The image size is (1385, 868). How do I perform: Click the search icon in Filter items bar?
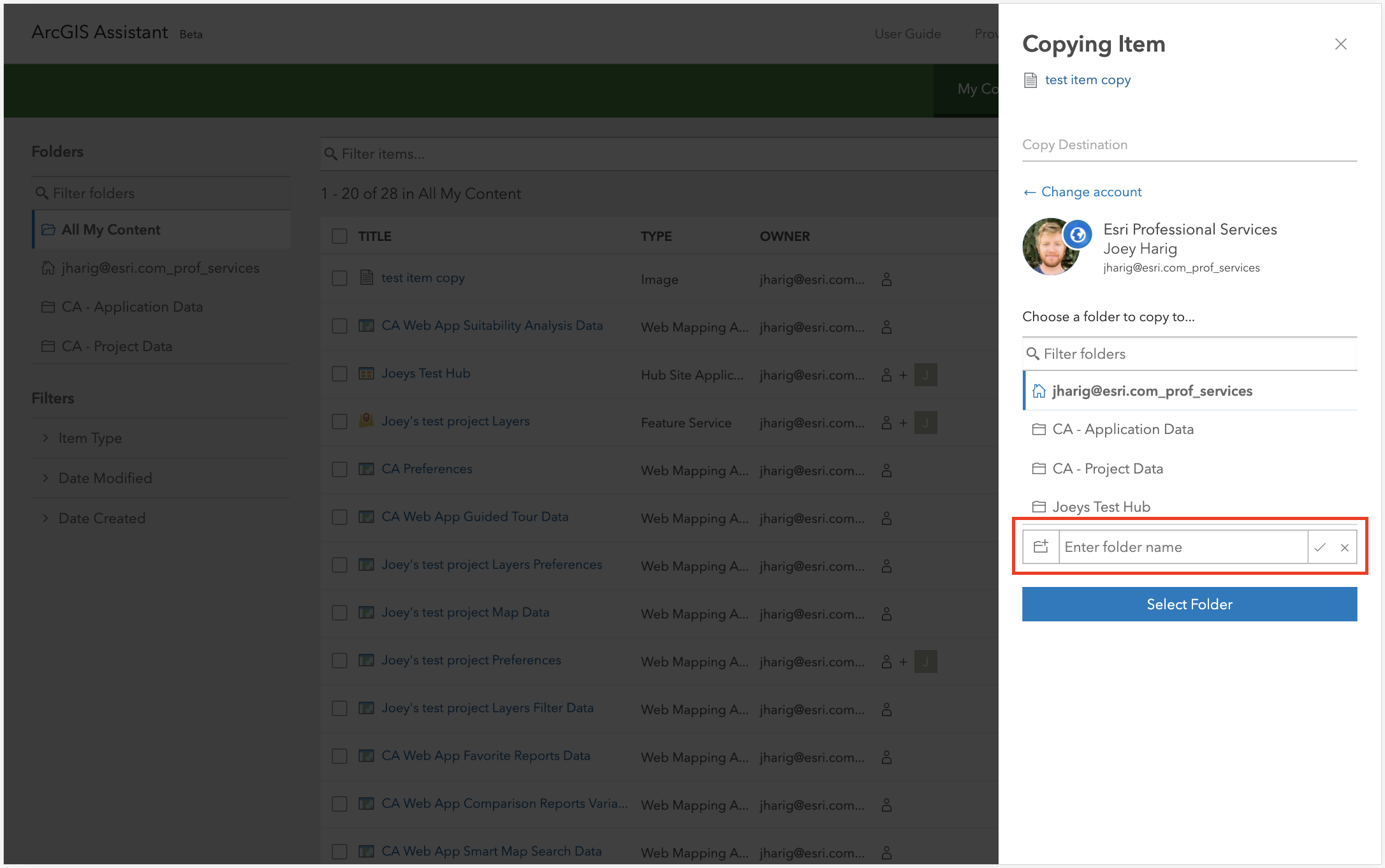[330, 154]
